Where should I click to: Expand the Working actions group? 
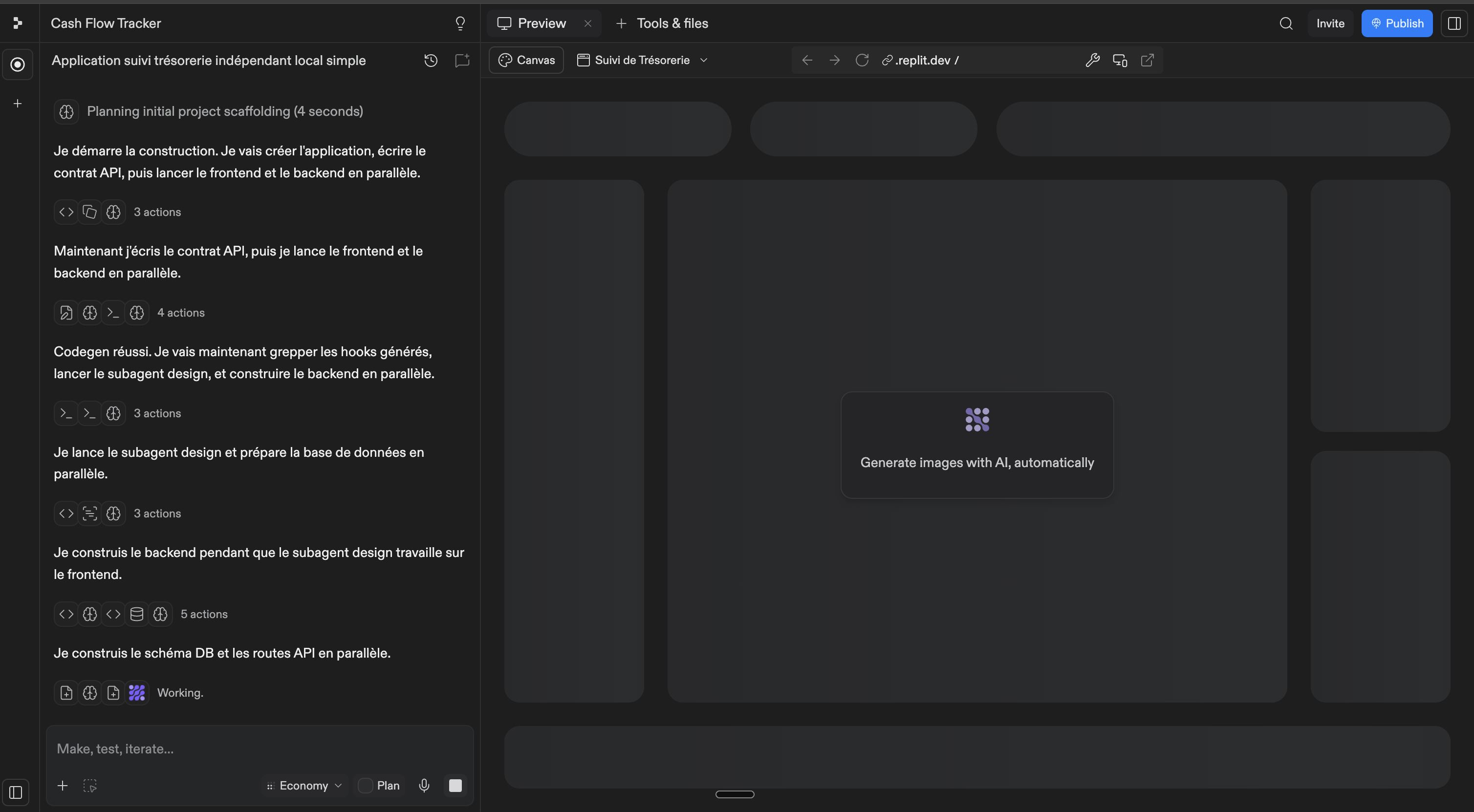(x=129, y=693)
